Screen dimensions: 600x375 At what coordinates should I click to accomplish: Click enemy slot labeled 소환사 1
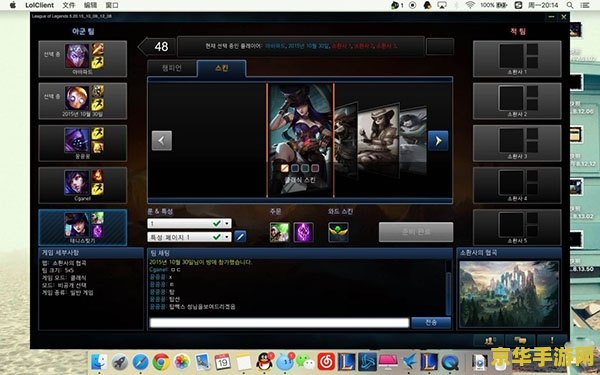click(517, 59)
